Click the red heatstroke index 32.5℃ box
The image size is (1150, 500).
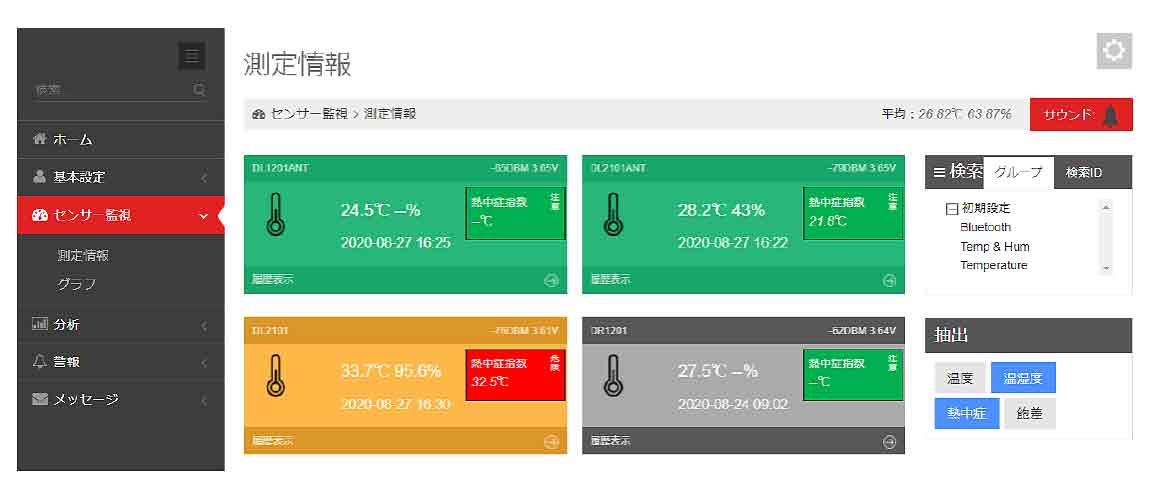(x=515, y=374)
